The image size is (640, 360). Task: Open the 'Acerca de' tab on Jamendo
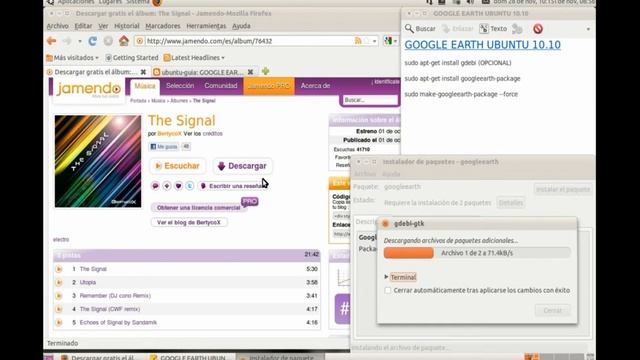[315, 86]
